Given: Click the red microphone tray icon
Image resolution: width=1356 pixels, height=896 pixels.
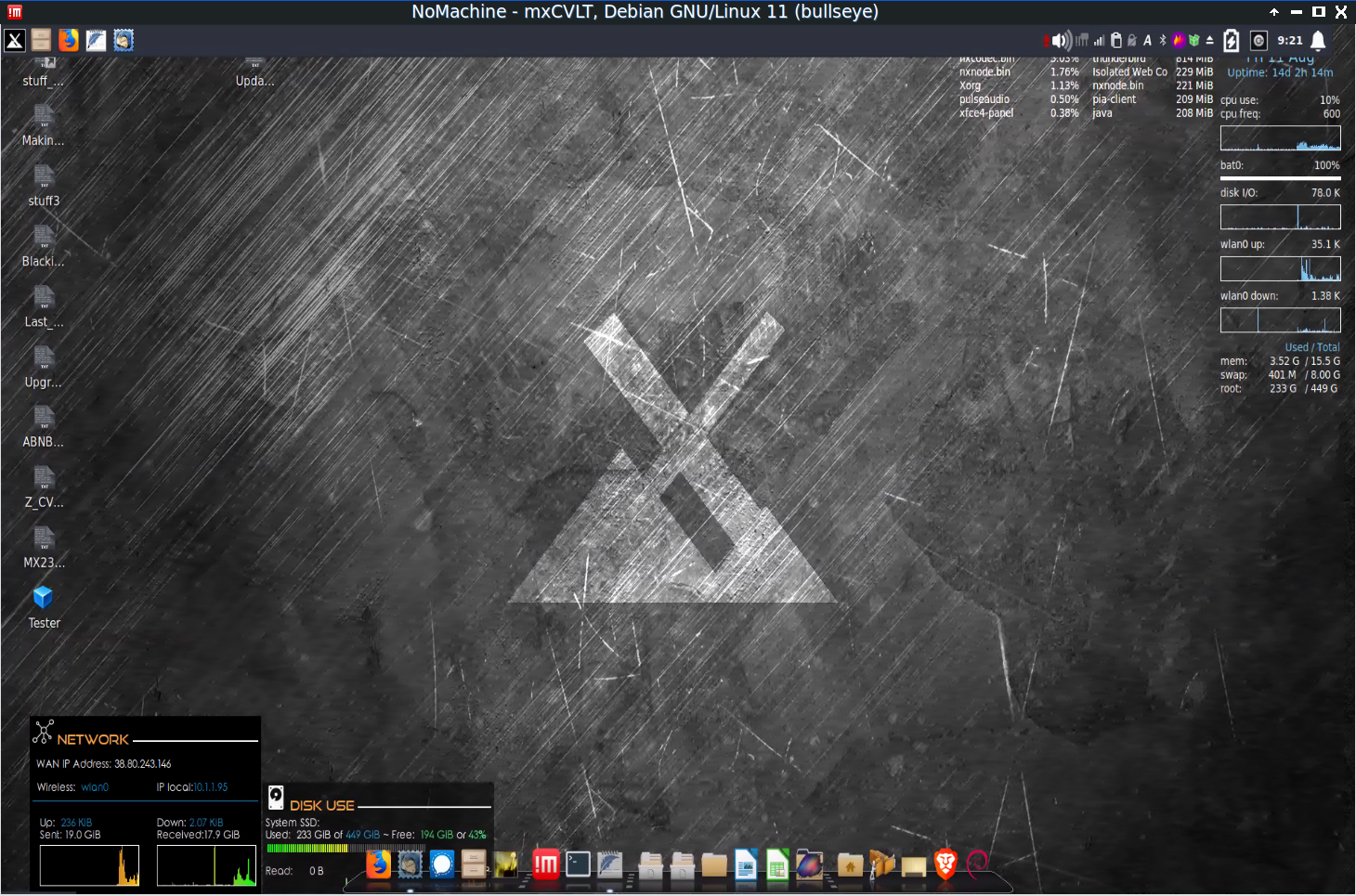Looking at the screenshot, I should [1048, 40].
